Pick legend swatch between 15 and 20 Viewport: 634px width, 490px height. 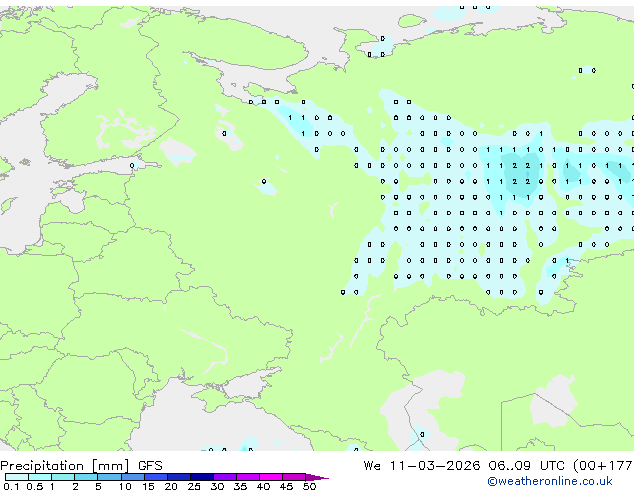pyautogui.click(x=156, y=477)
